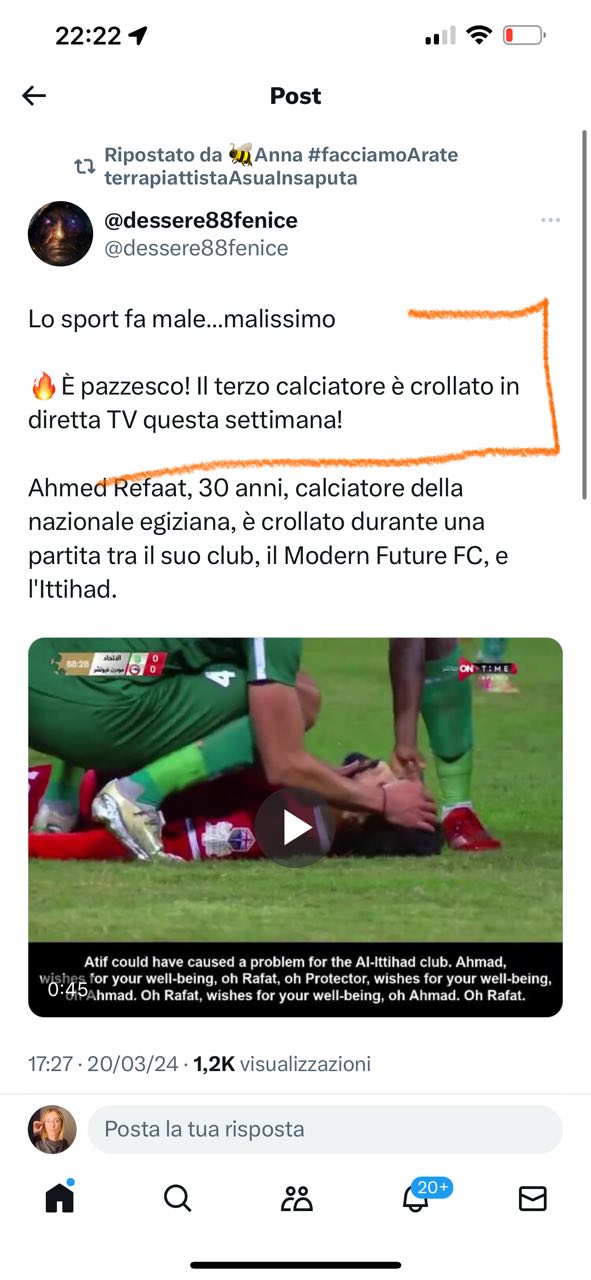Tap the Posta la tua risposta field
The width and height of the screenshot is (591, 1280).
[325, 1129]
